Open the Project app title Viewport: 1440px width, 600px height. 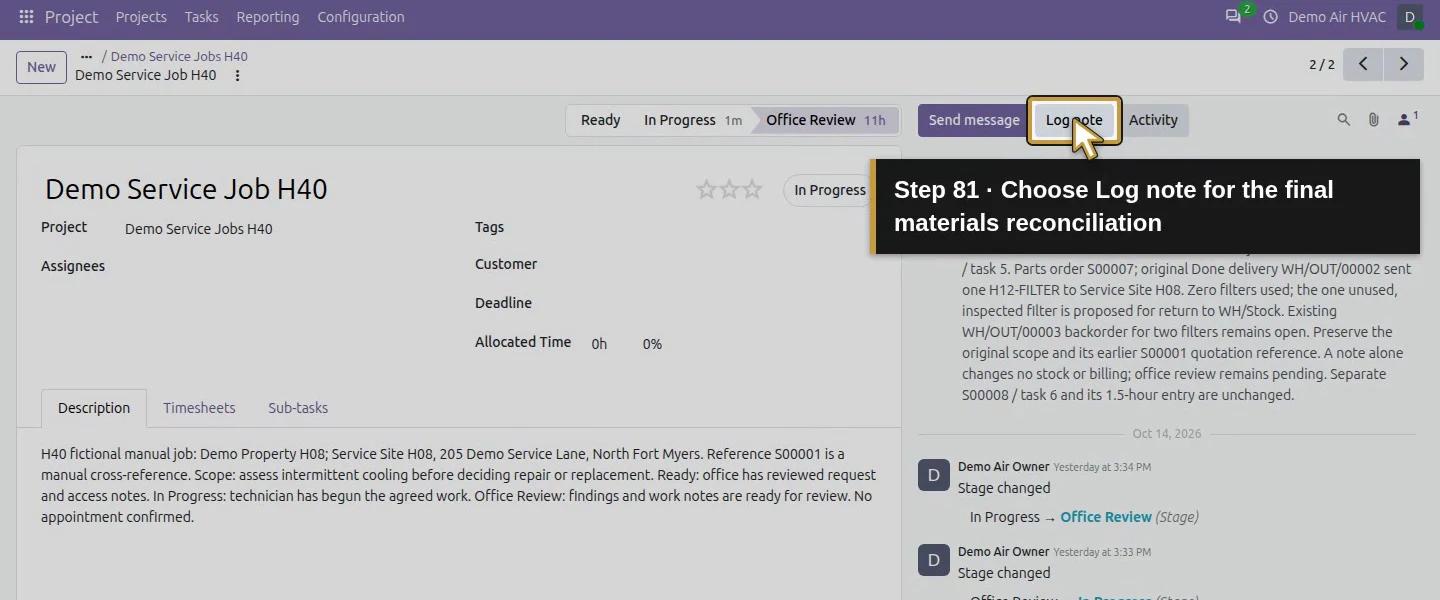click(72, 17)
